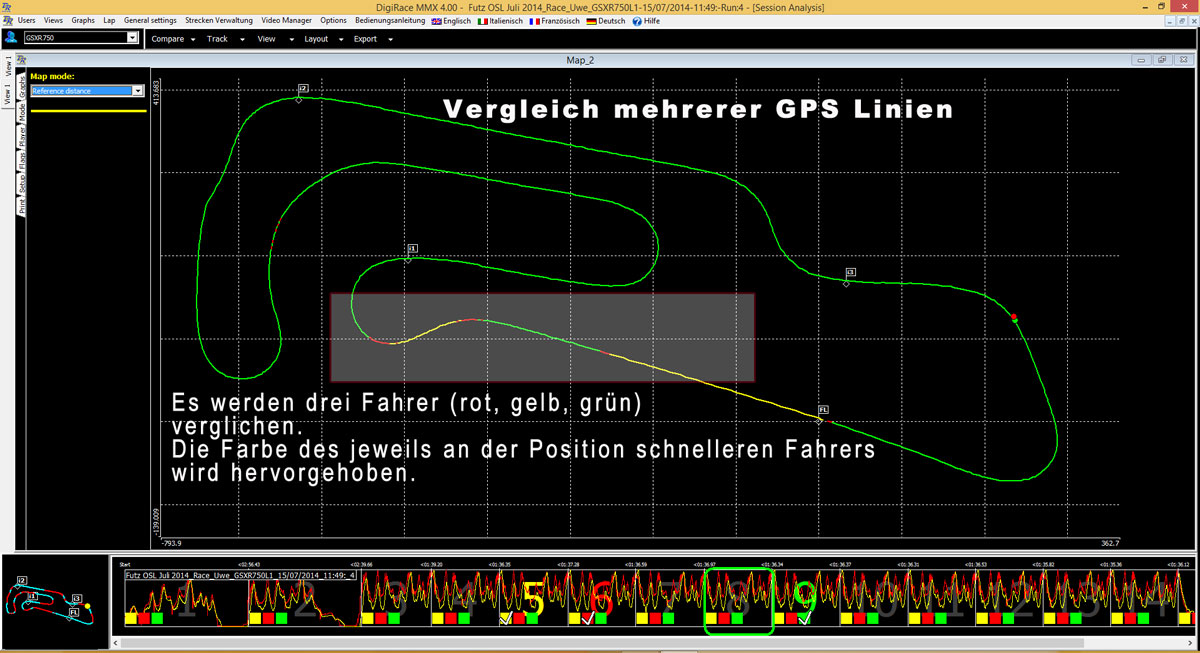Click the yellow line color bar under Map mode
This screenshot has height=653, width=1200.
[x=88, y=110]
